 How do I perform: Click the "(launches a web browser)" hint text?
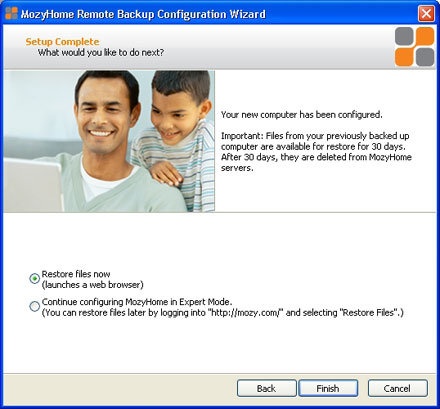[x=93, y=285]
